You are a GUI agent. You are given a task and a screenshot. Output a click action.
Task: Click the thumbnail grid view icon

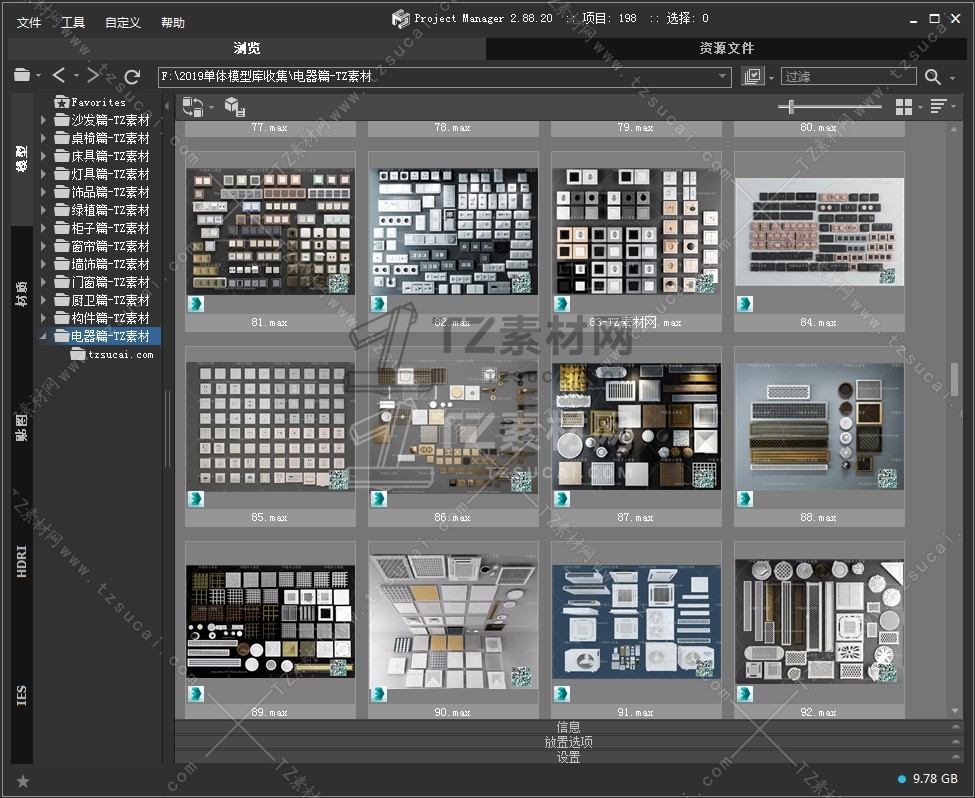click(904, 107)
